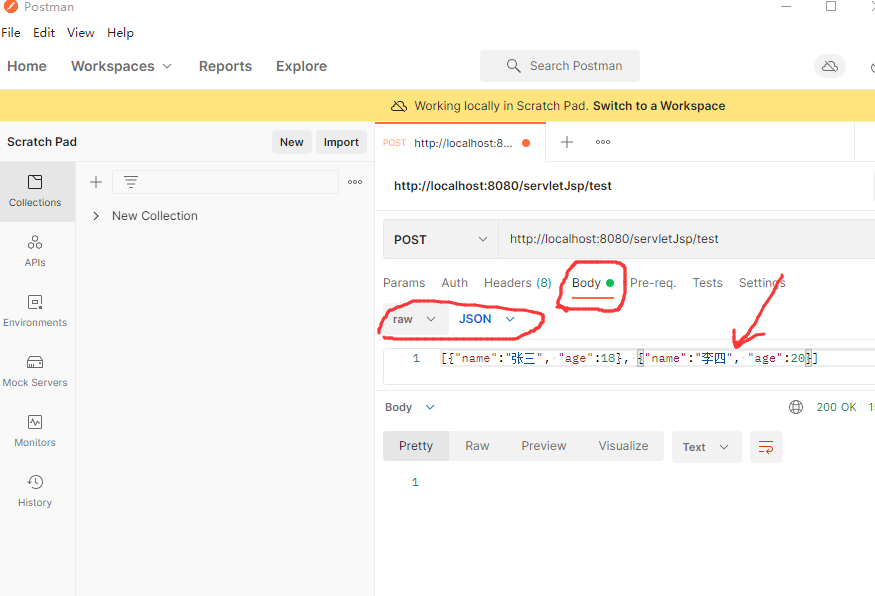Open the Help menu
Screen dimensions: 875x596
[121, 33]
